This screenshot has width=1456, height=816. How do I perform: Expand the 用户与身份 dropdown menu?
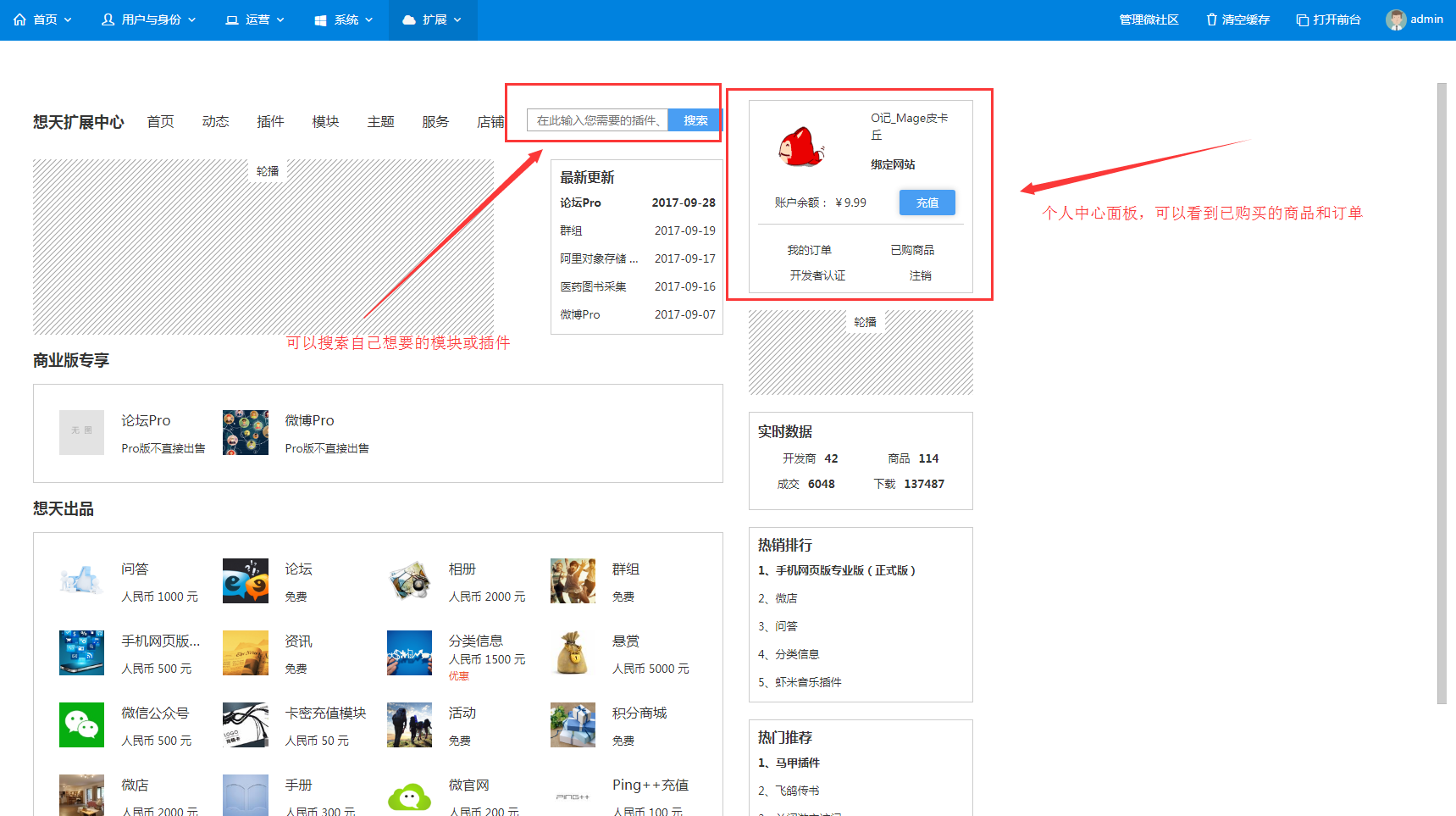click(x=148, y=19)
